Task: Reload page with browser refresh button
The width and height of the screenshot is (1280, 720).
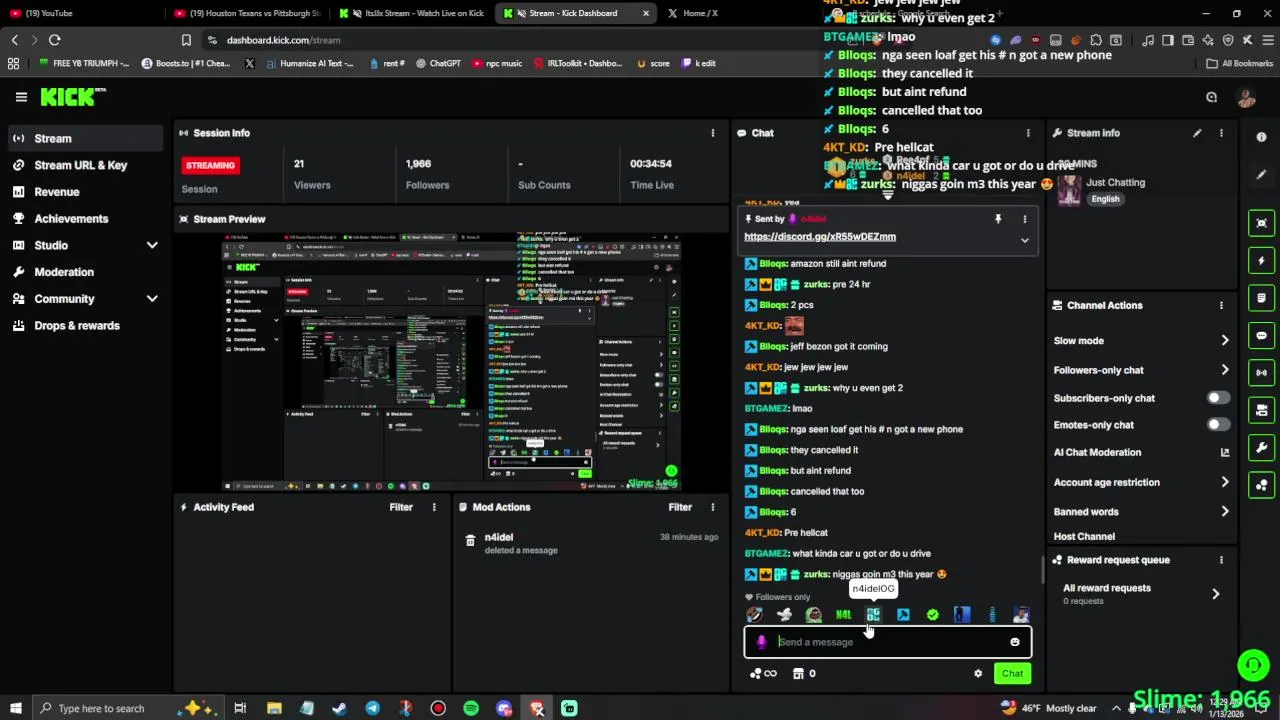Action: click(54, 40)
